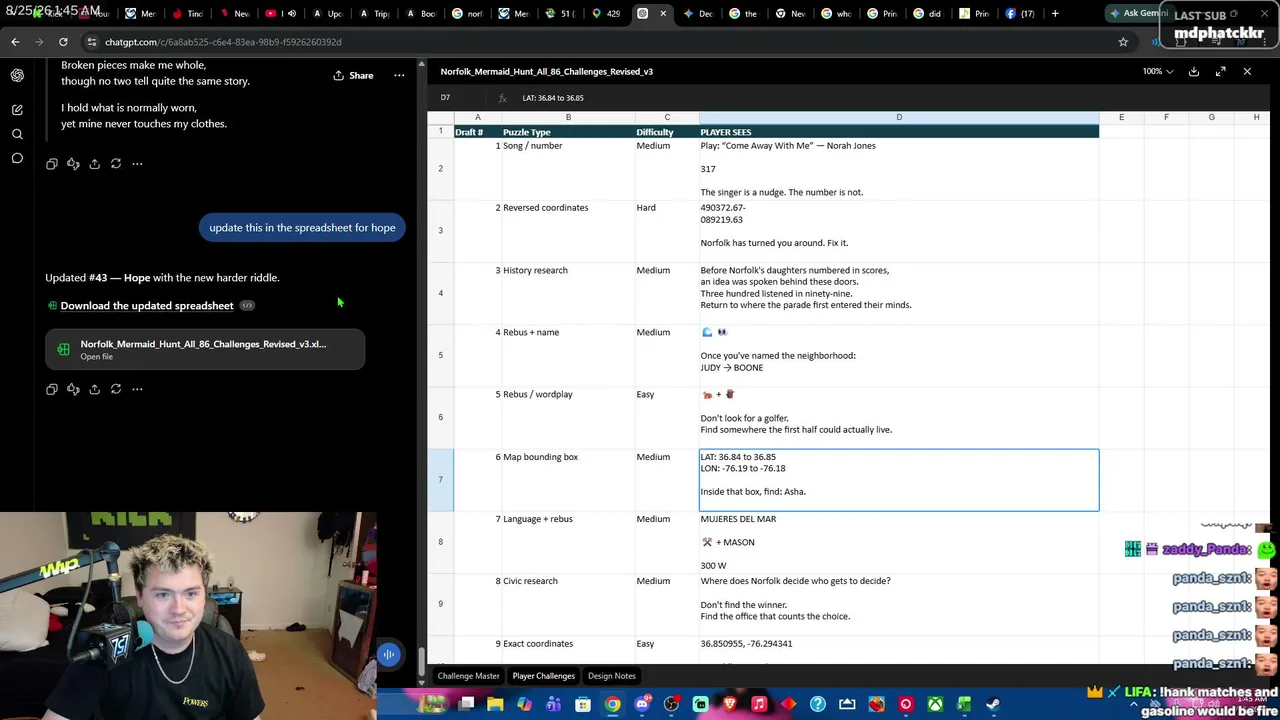Select column C header
Image resolution: width=1280 pixels, height=720 pixels.
(667, 118)
